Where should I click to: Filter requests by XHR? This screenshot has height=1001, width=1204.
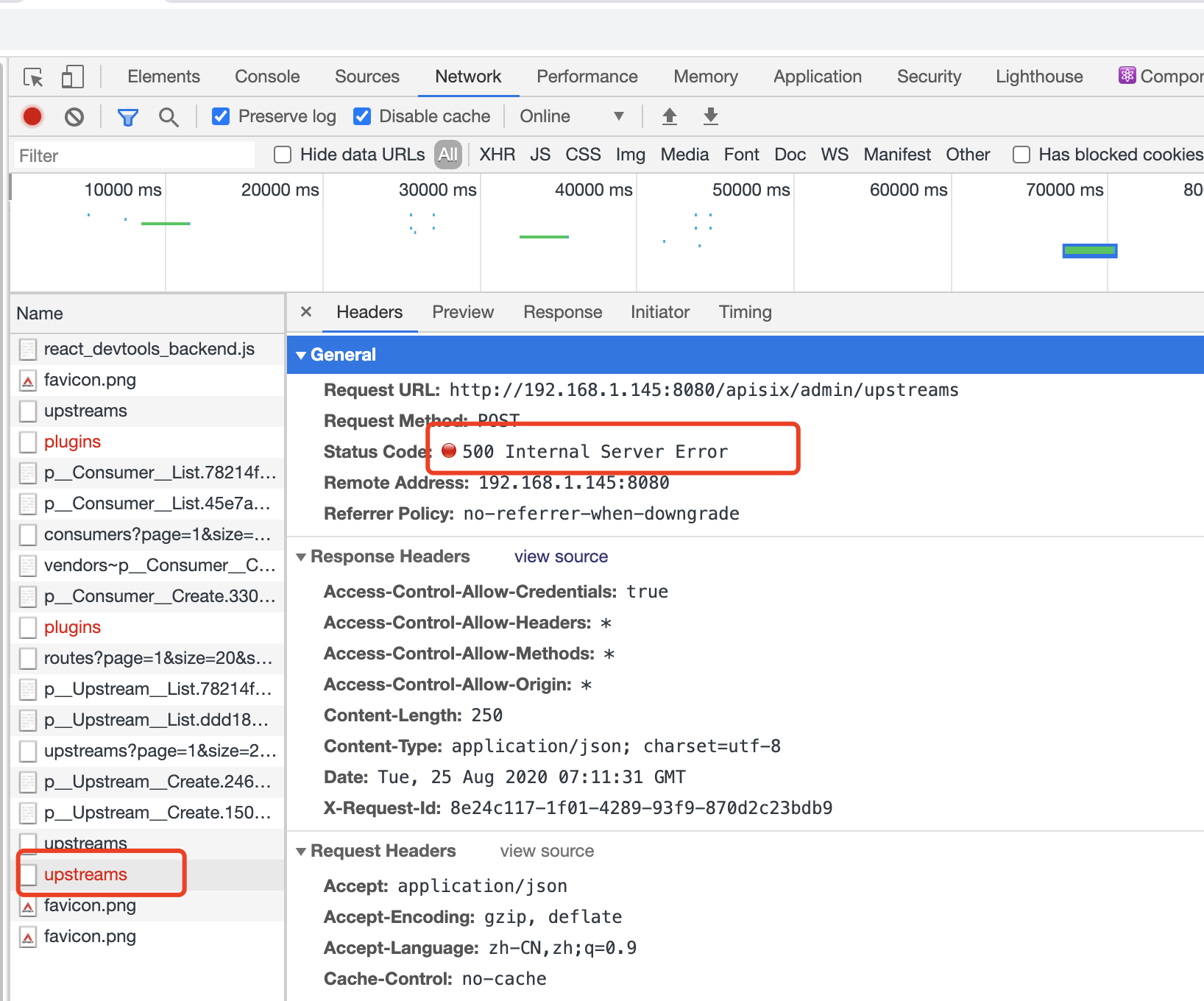(x=497, y=155)
